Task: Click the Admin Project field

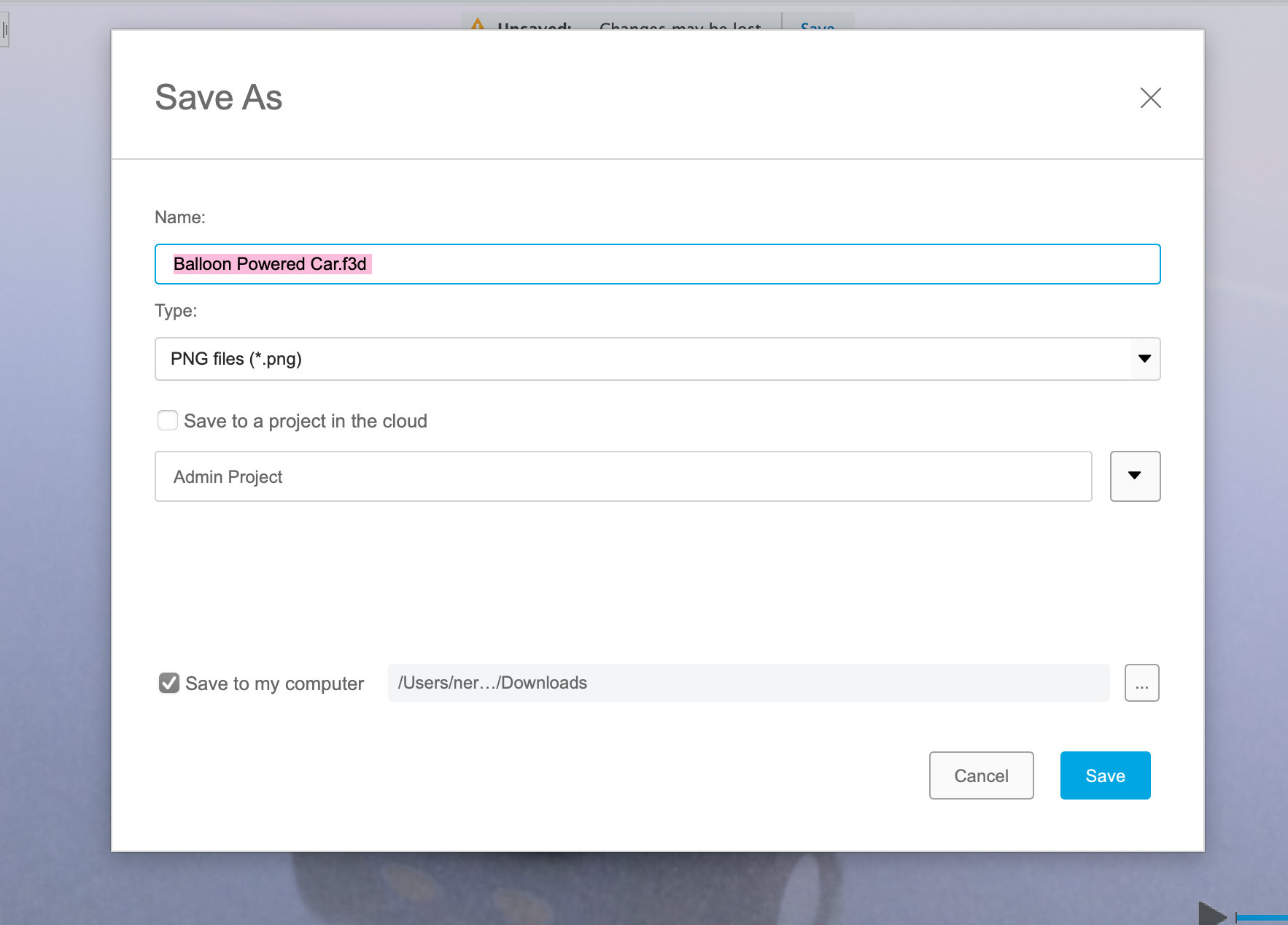Action: click(623, 476)
